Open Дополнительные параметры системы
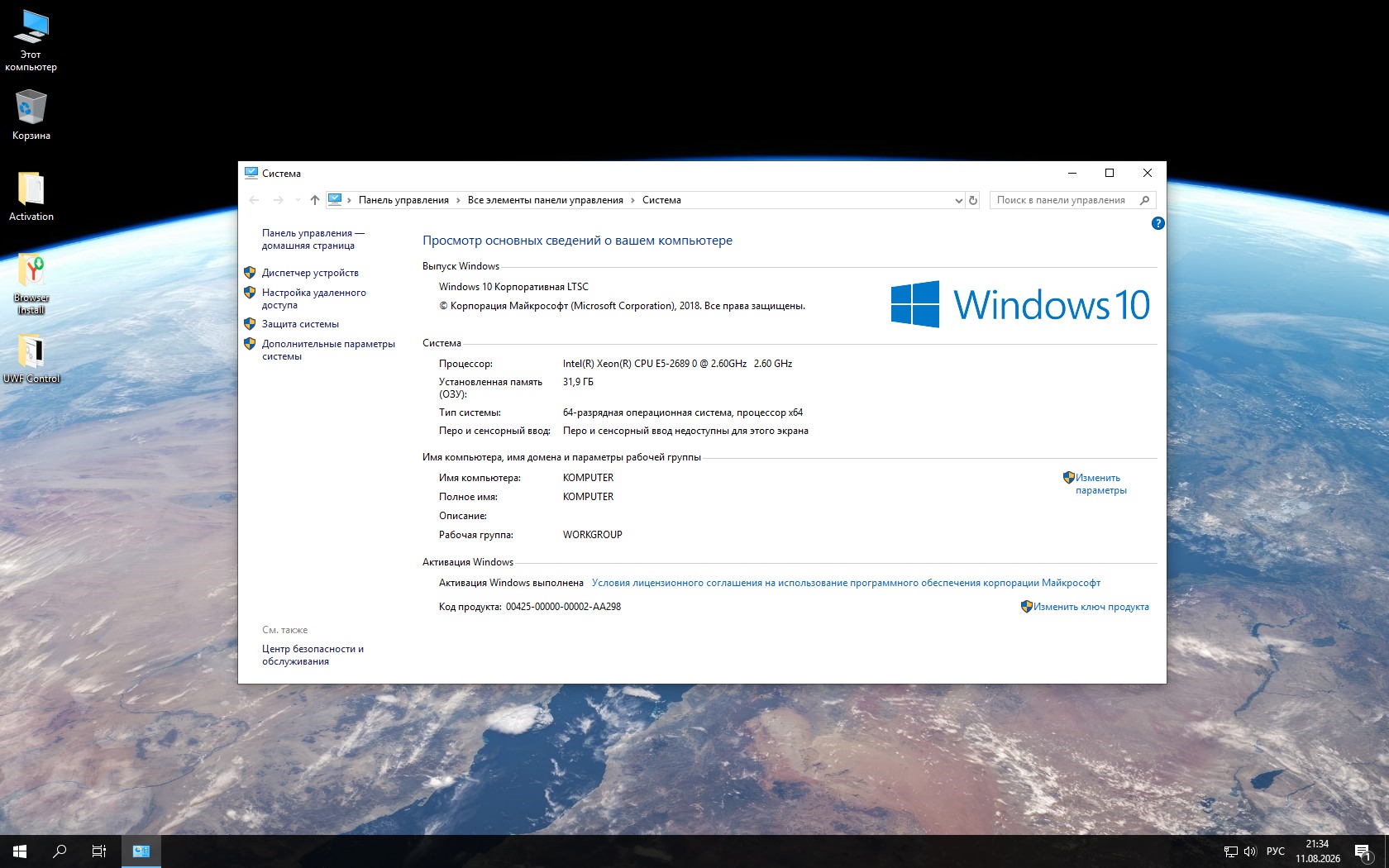Image resolution: width=1389 pixels, height=868 pixels. [x=328, y=350]
